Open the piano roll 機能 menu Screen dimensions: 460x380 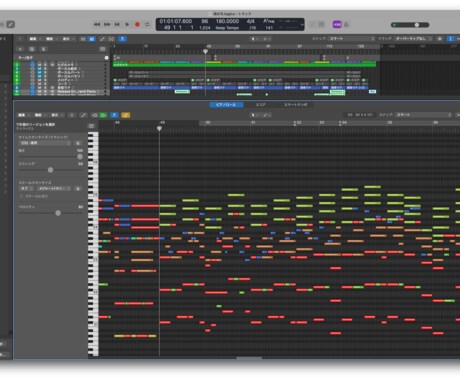point(40,115)
